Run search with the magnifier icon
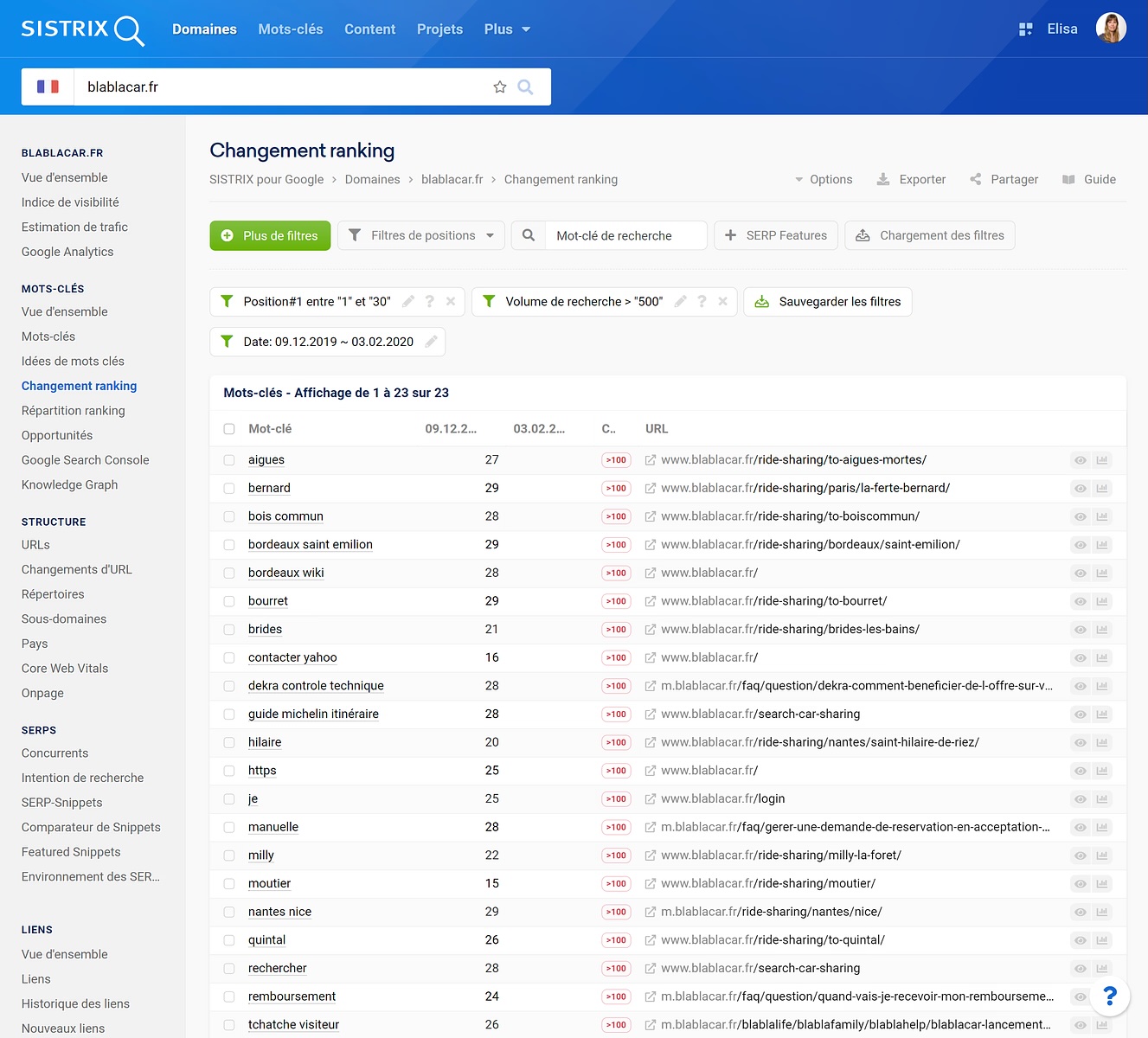The width and height of the screenshot is (1148, 1038). [525, 86]
